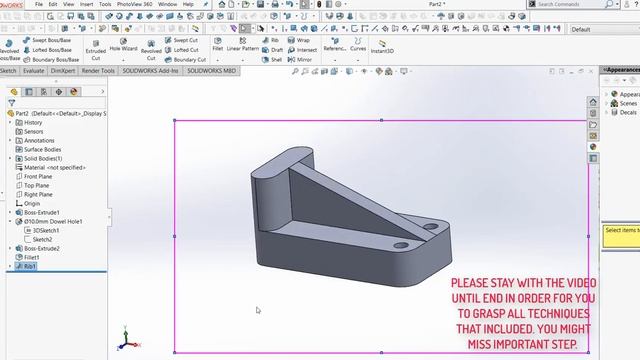Open the SOLIDWORKS Resources home tab

click(593, 102)
